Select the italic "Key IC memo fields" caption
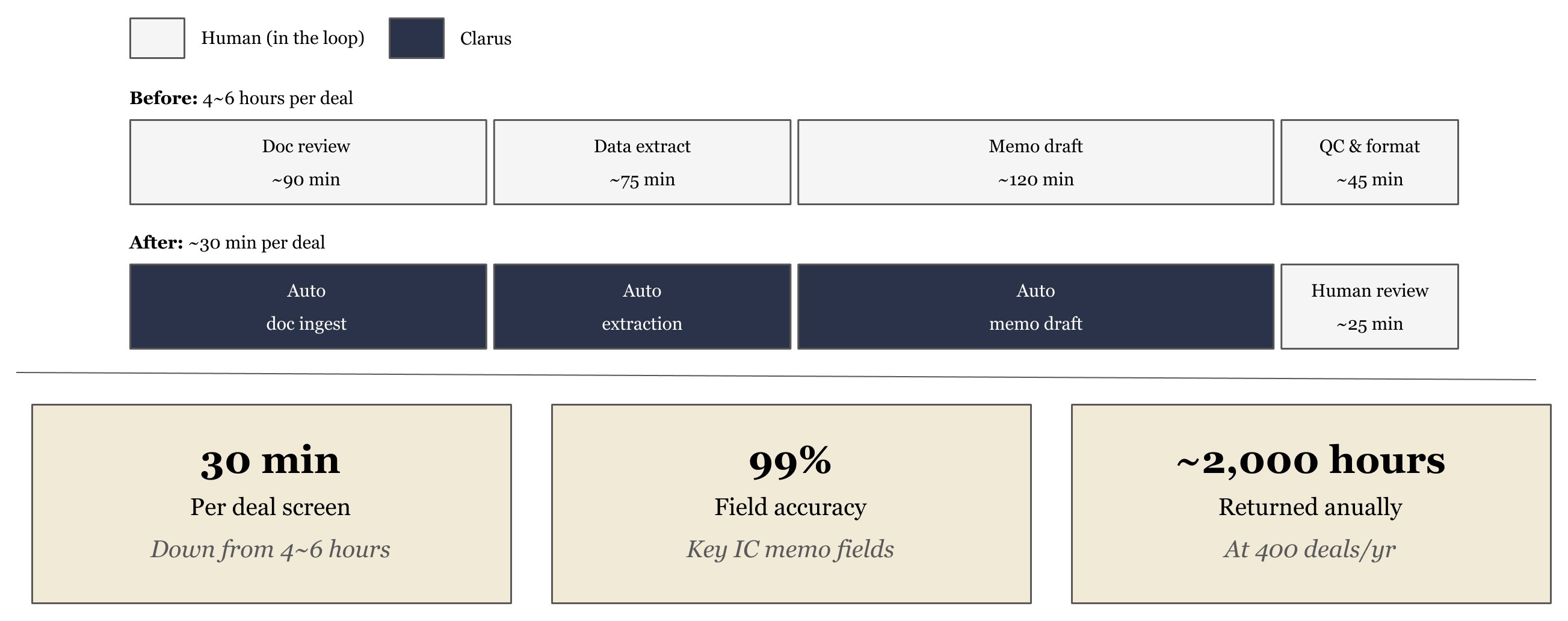The image size is (1568, 621). click(x=790, y=549)
